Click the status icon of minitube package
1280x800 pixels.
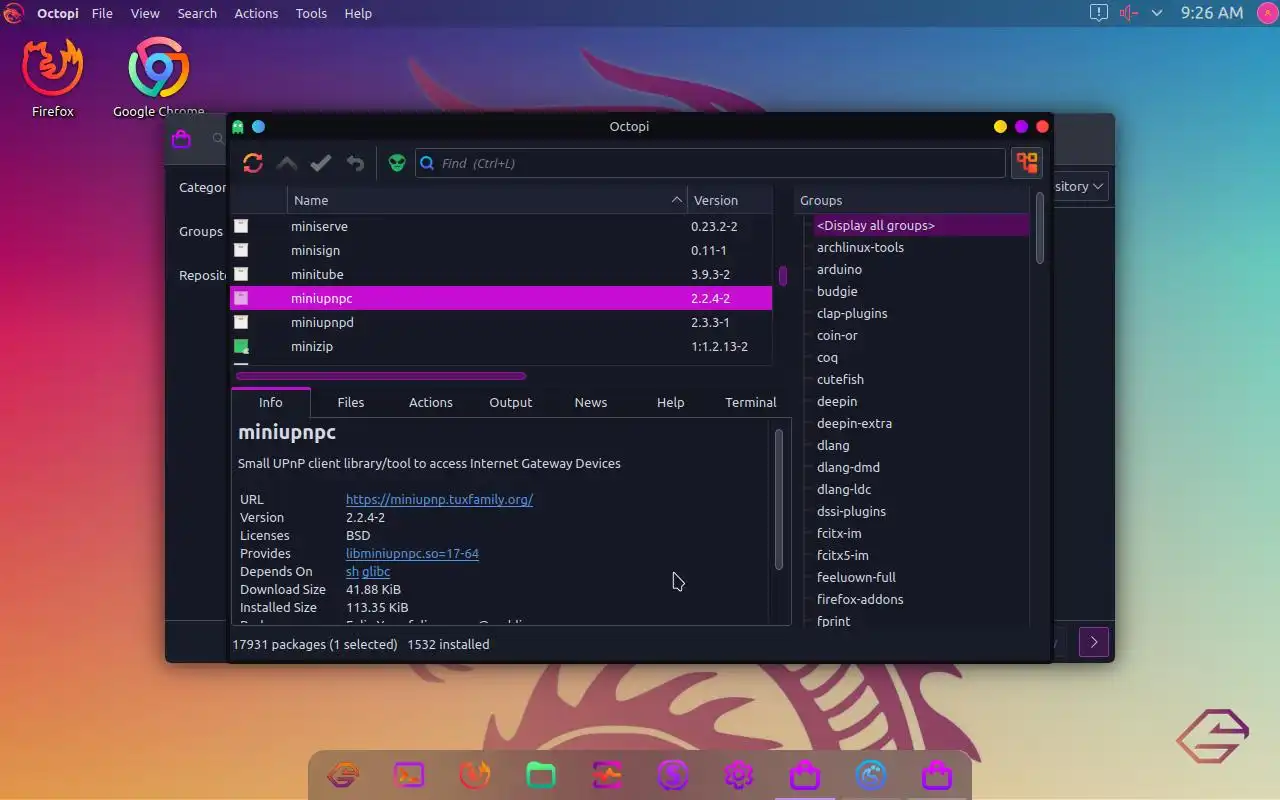241,274
